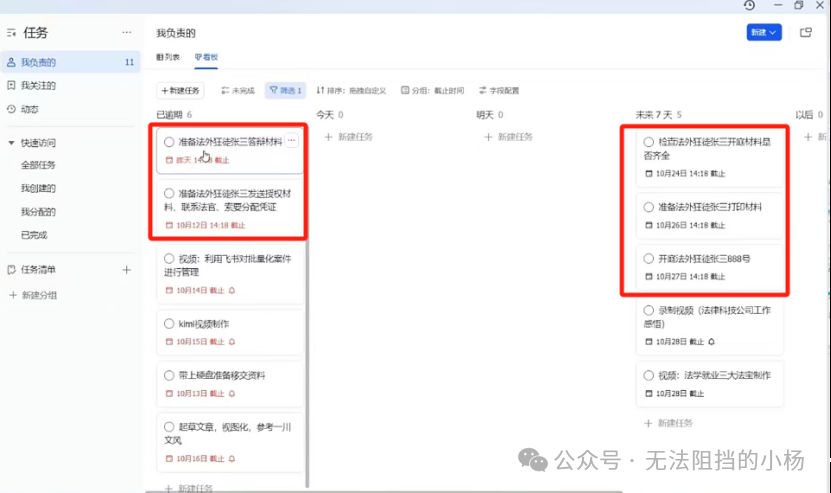831x493 pixels.
Task: Click calendar icon on 10月26日 14:18 deadline
Action: pos(649,225)
